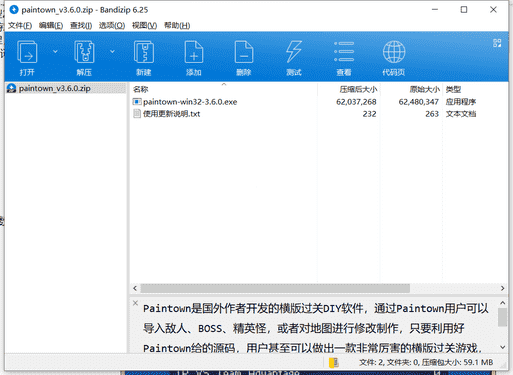Open the View (视图) menu
513x375 pixels.
(x=144, y=26)
